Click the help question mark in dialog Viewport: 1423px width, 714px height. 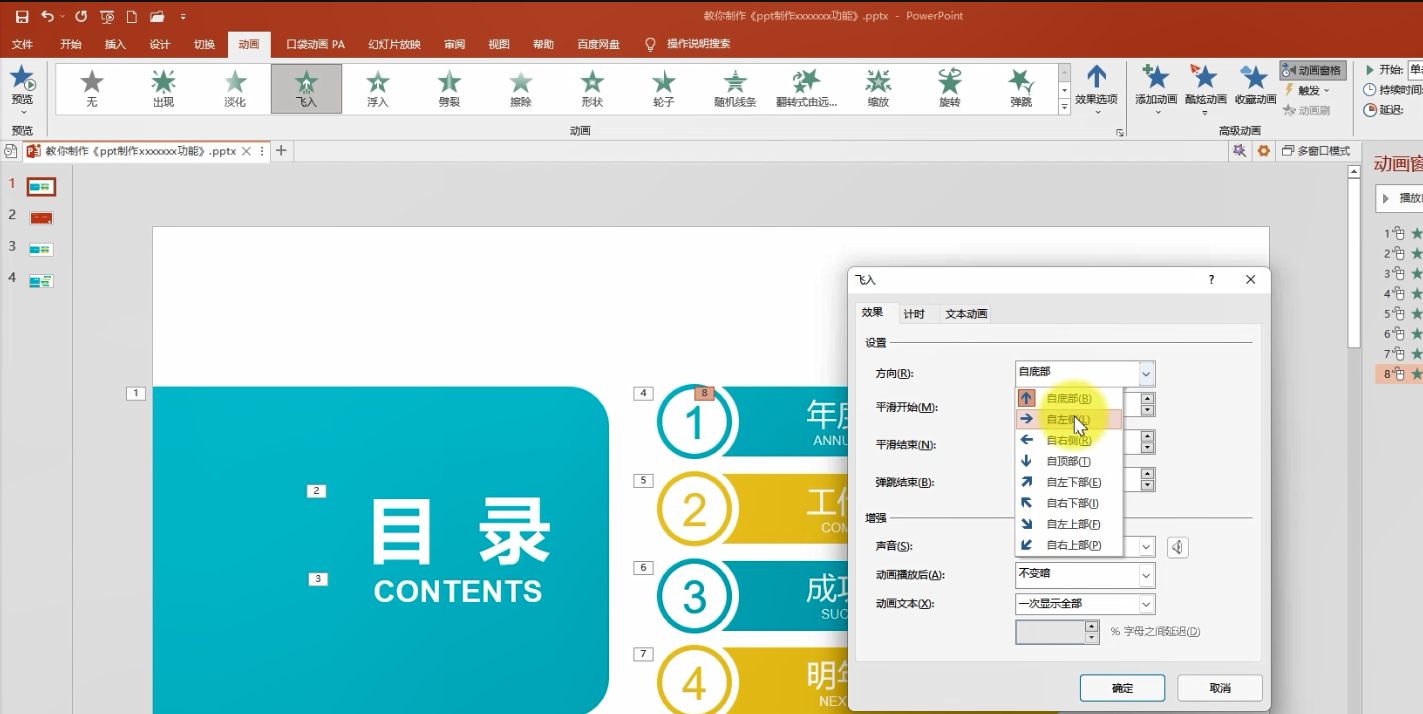coord(1212,280)
